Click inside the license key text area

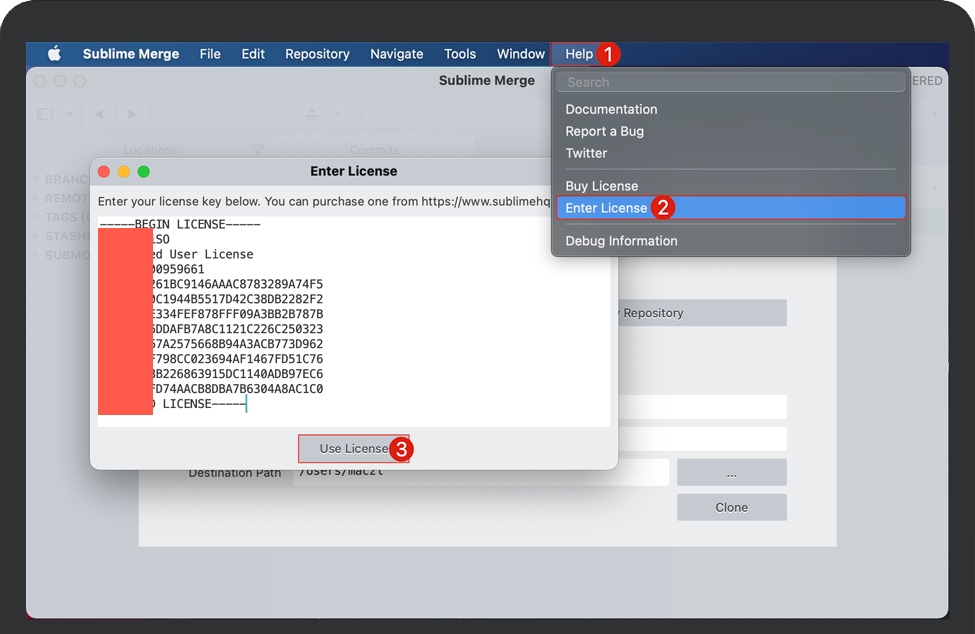(354, 321)
